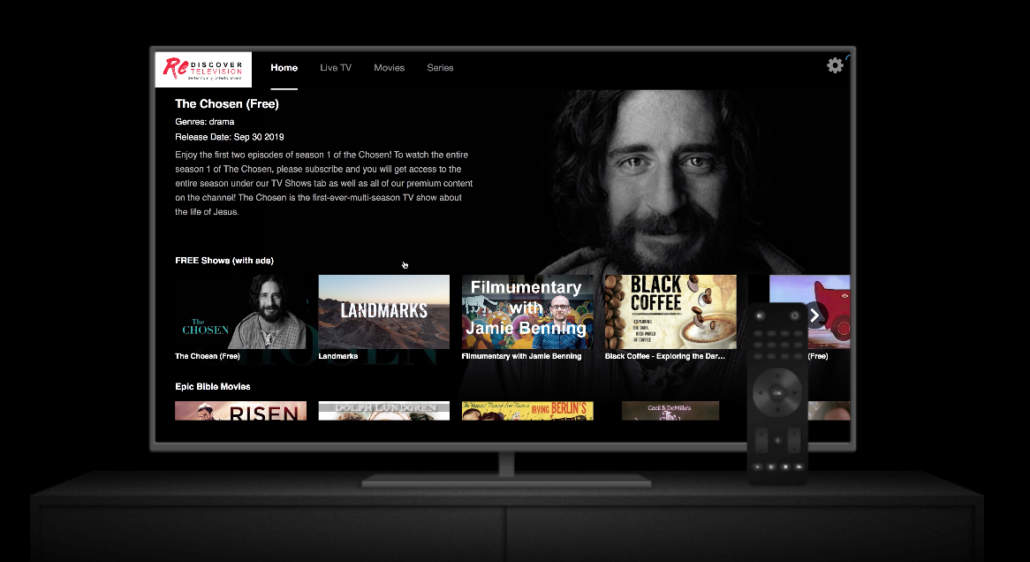
Task: Tap the down arrow on remote d-pad
Action: pos(777,410)
